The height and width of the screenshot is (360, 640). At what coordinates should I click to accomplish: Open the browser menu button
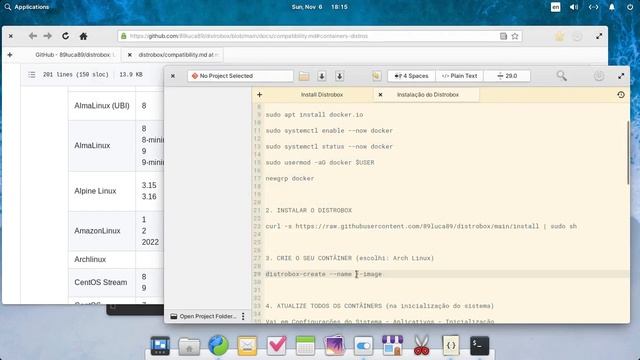[x=577, y=36]
